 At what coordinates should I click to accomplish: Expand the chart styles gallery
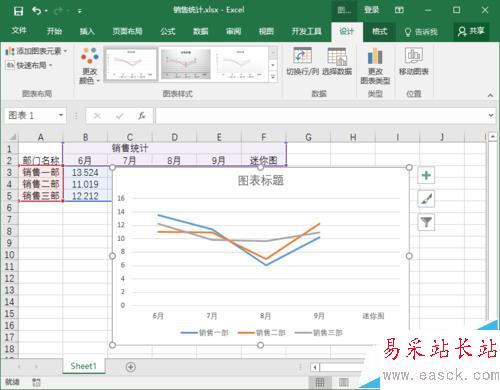coord(273,77)
